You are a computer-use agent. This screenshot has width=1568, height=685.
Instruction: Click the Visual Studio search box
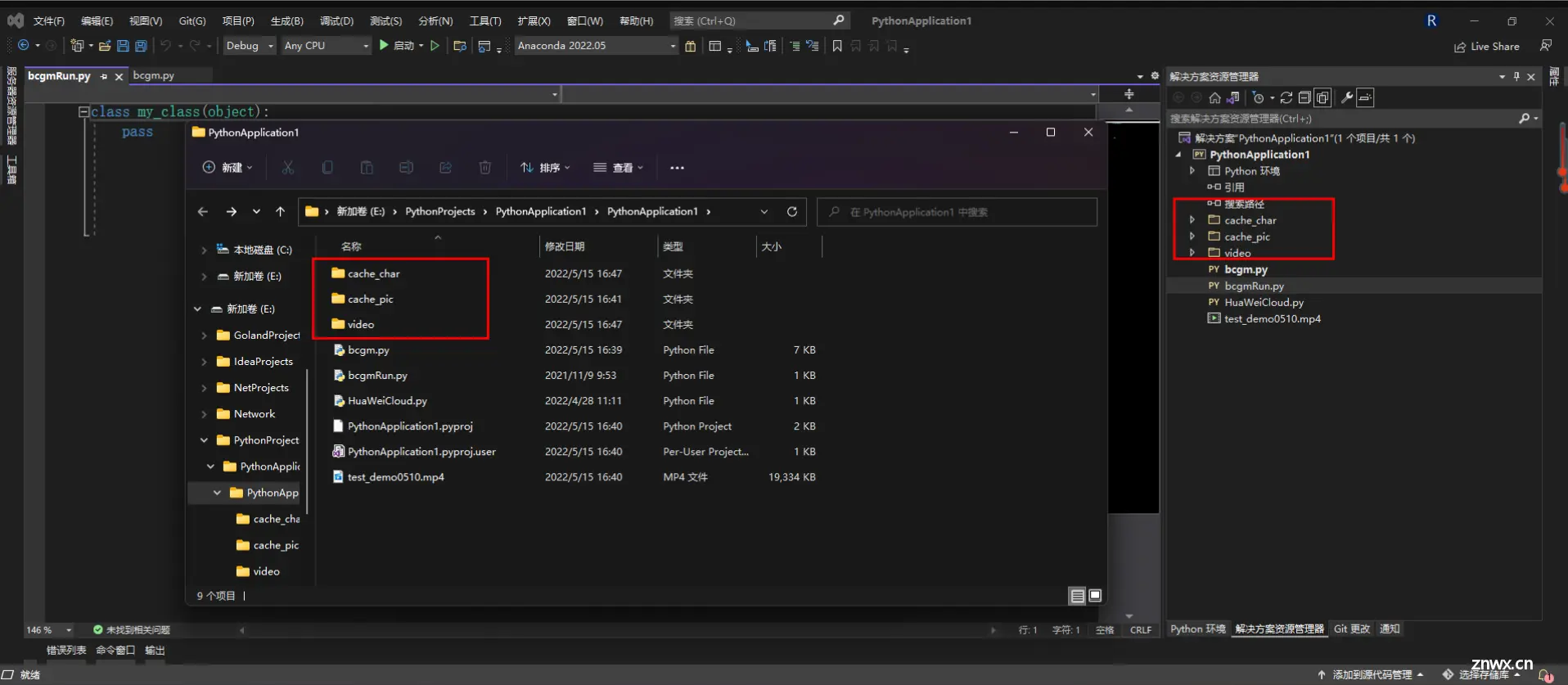pos(759,20)
